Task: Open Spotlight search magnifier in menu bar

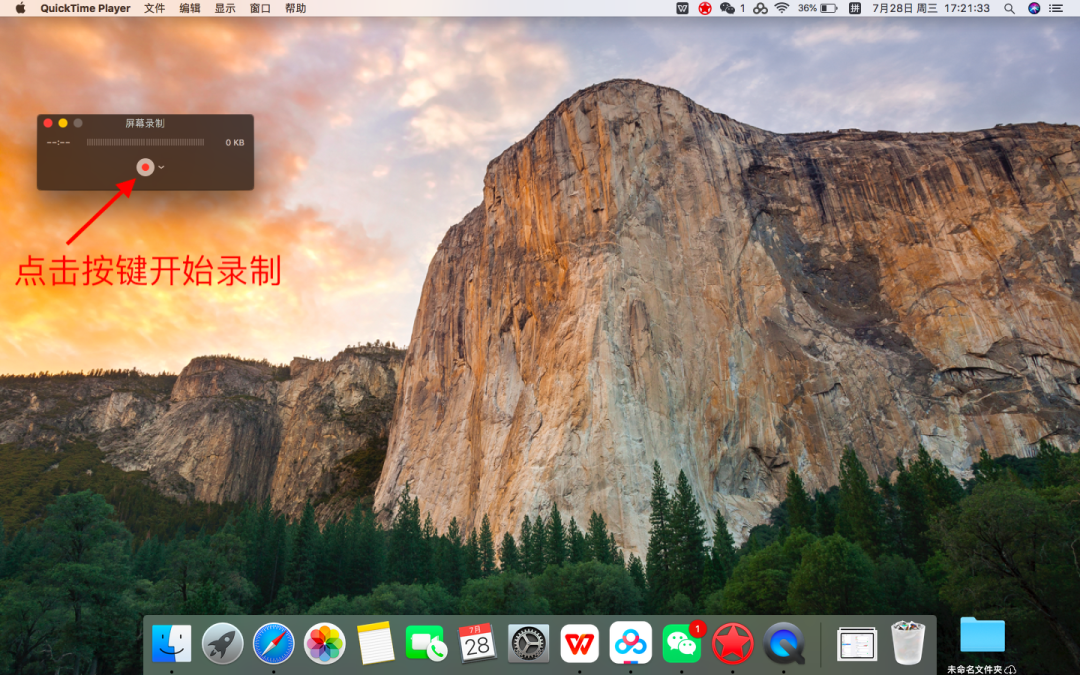Action: [x=1009, y=8]
